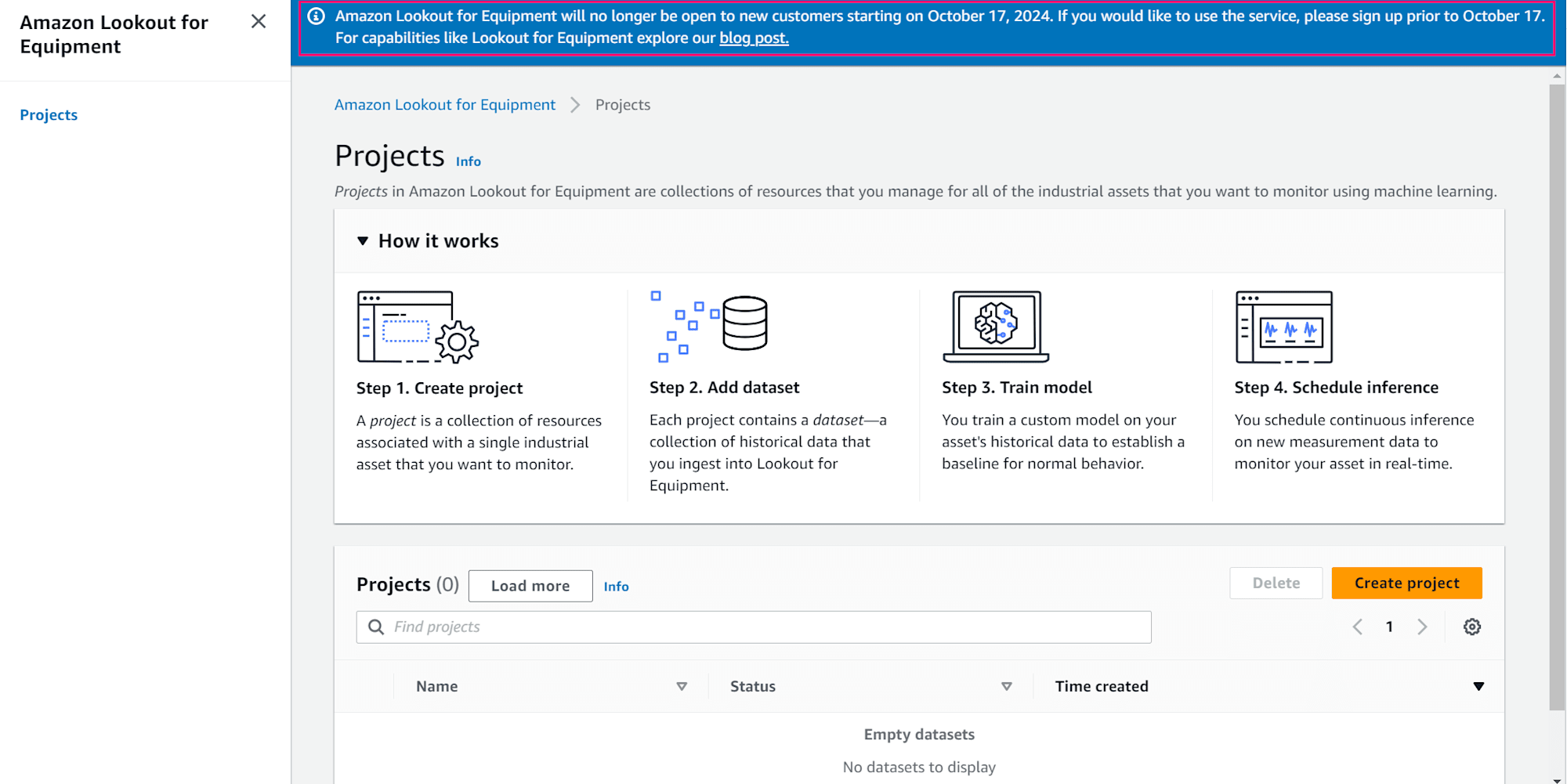The image size is (1567, 784).
Task: Select page 1 in pagination
Action: tap(1389, 627)
